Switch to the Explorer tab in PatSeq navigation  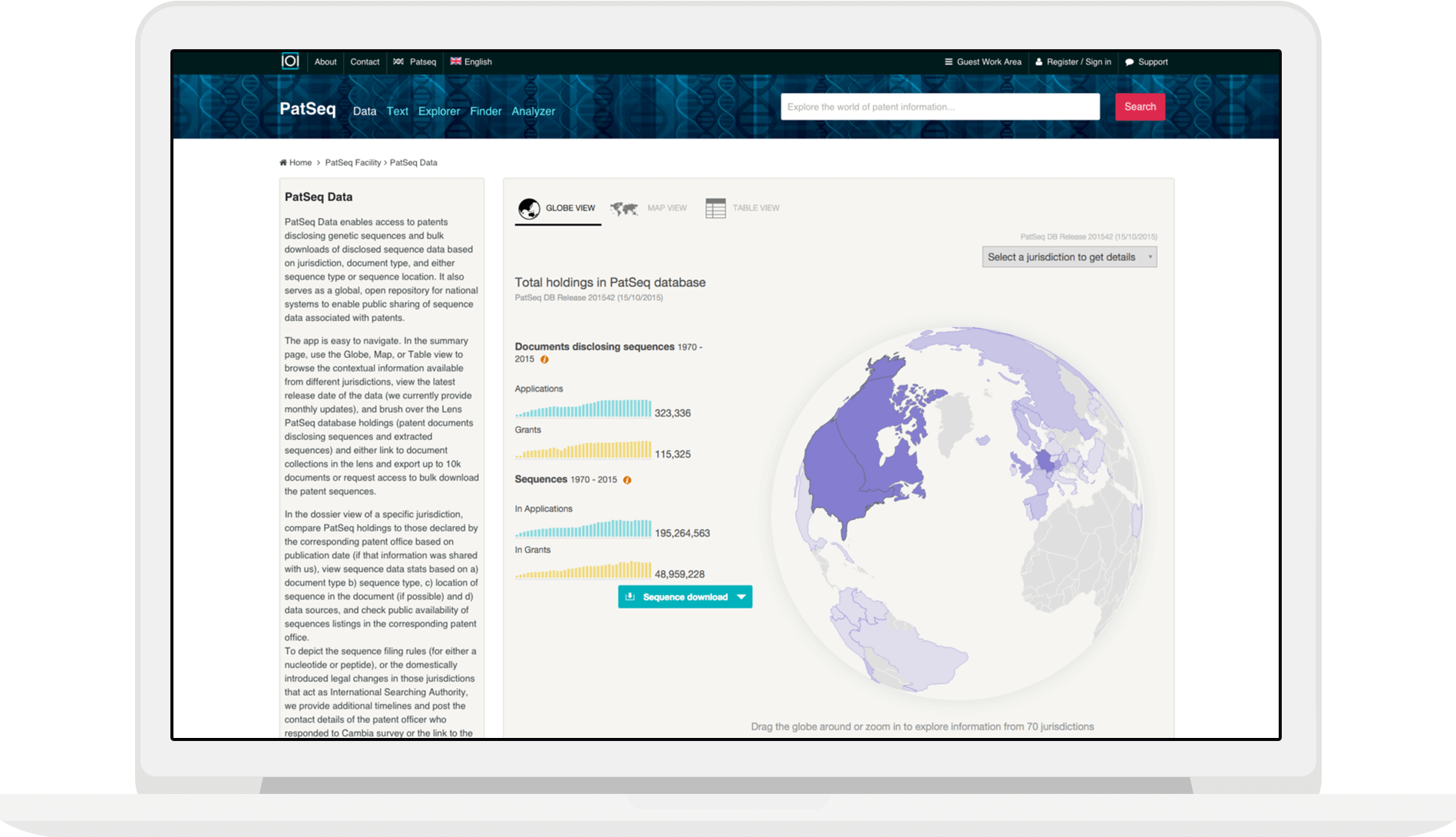[439, 111]
